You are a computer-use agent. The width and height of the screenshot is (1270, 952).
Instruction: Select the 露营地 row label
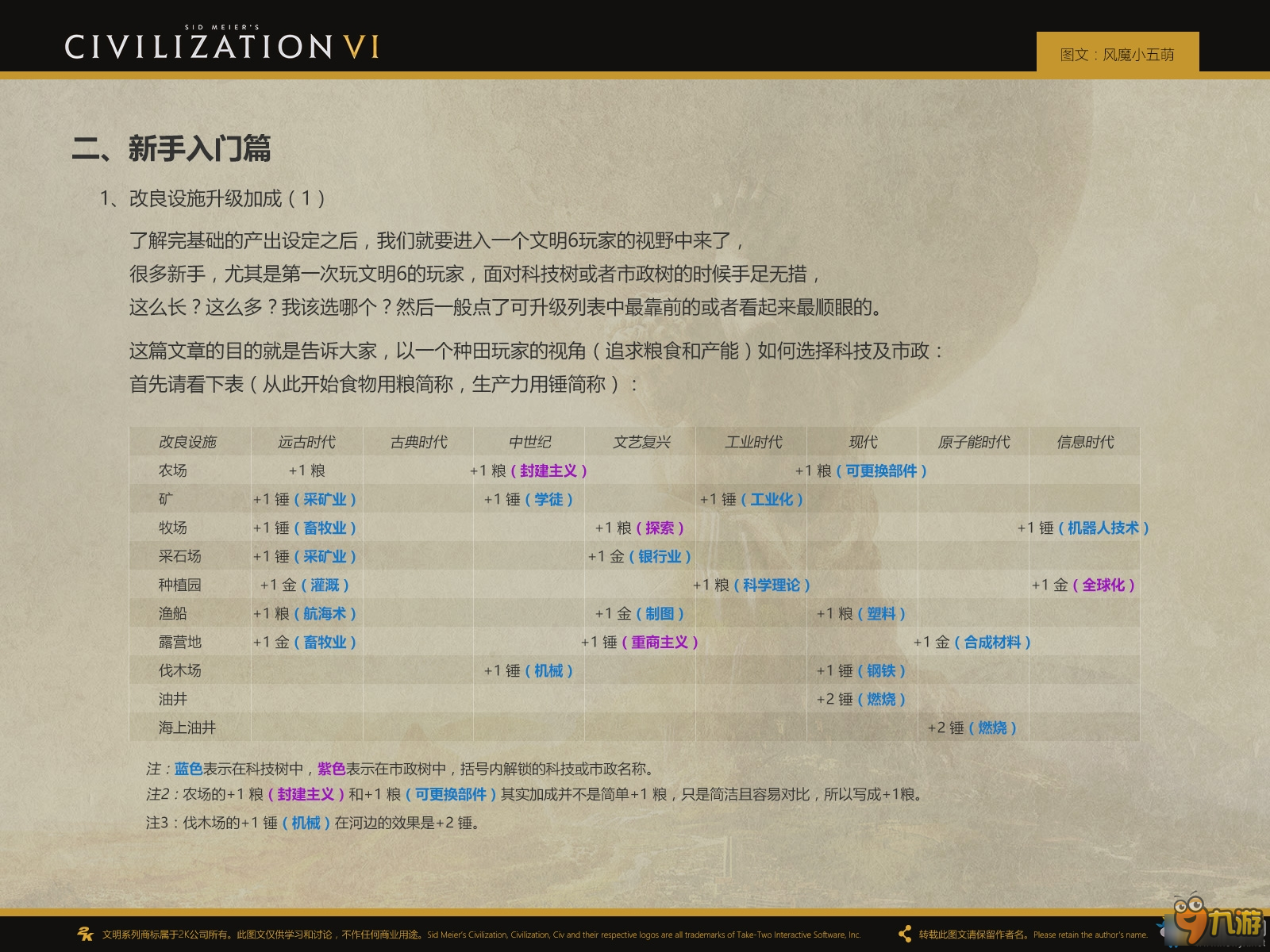[179, 642]
